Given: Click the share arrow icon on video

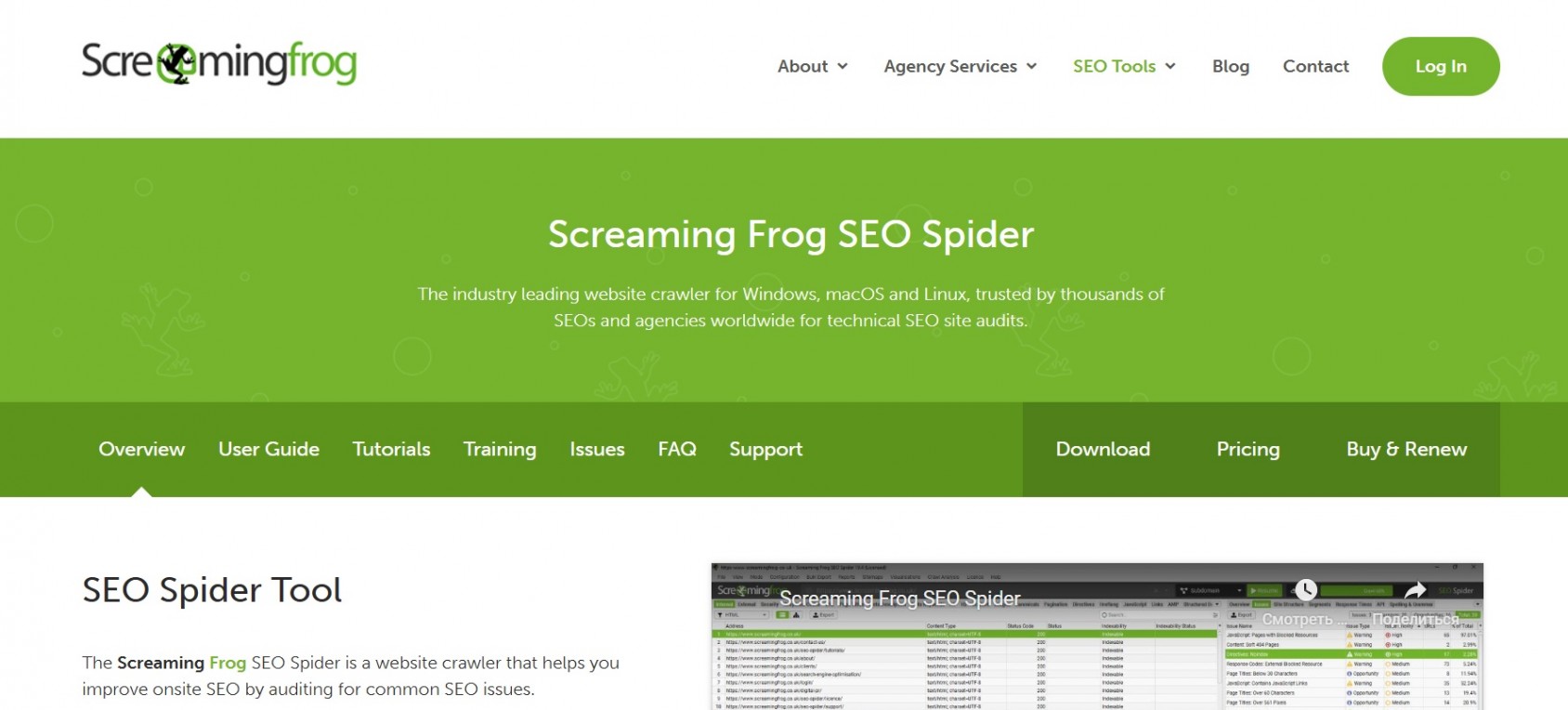Looking at the screenshot, I should (x=1415, y=590).
